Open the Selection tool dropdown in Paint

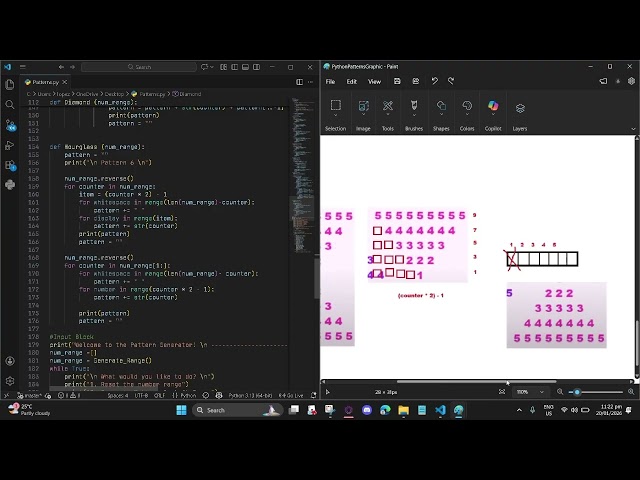tap(336, 116)
